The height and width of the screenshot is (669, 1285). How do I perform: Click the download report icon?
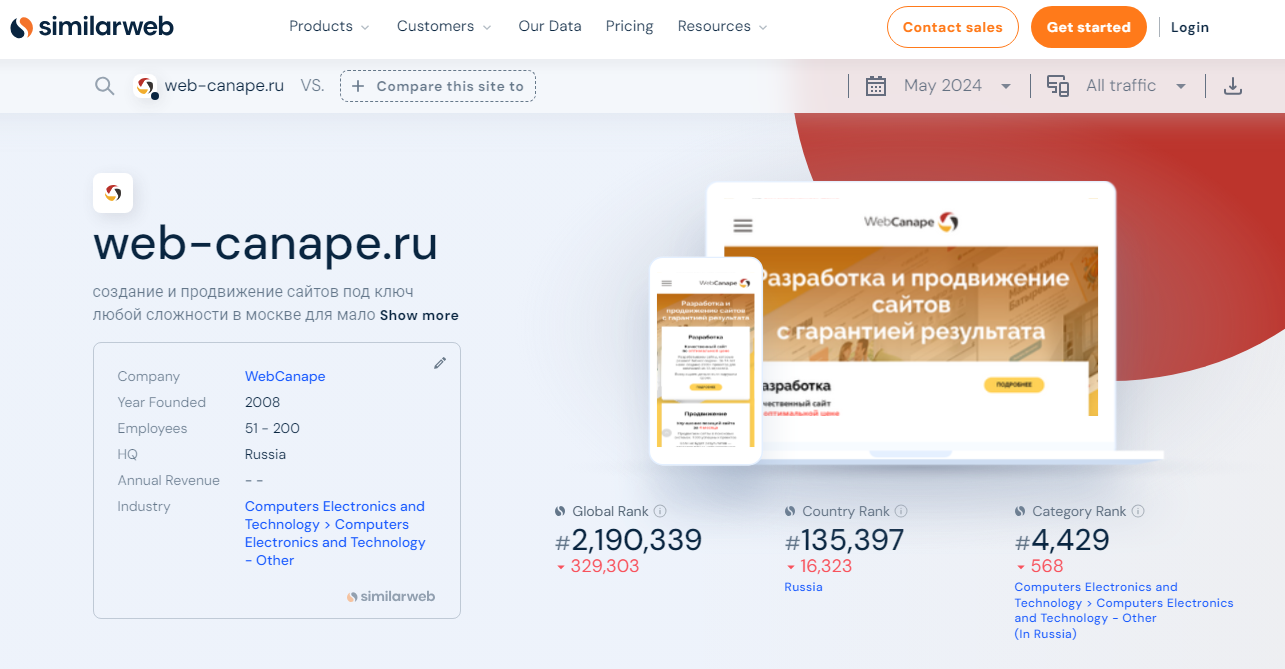coord(1233,86)
